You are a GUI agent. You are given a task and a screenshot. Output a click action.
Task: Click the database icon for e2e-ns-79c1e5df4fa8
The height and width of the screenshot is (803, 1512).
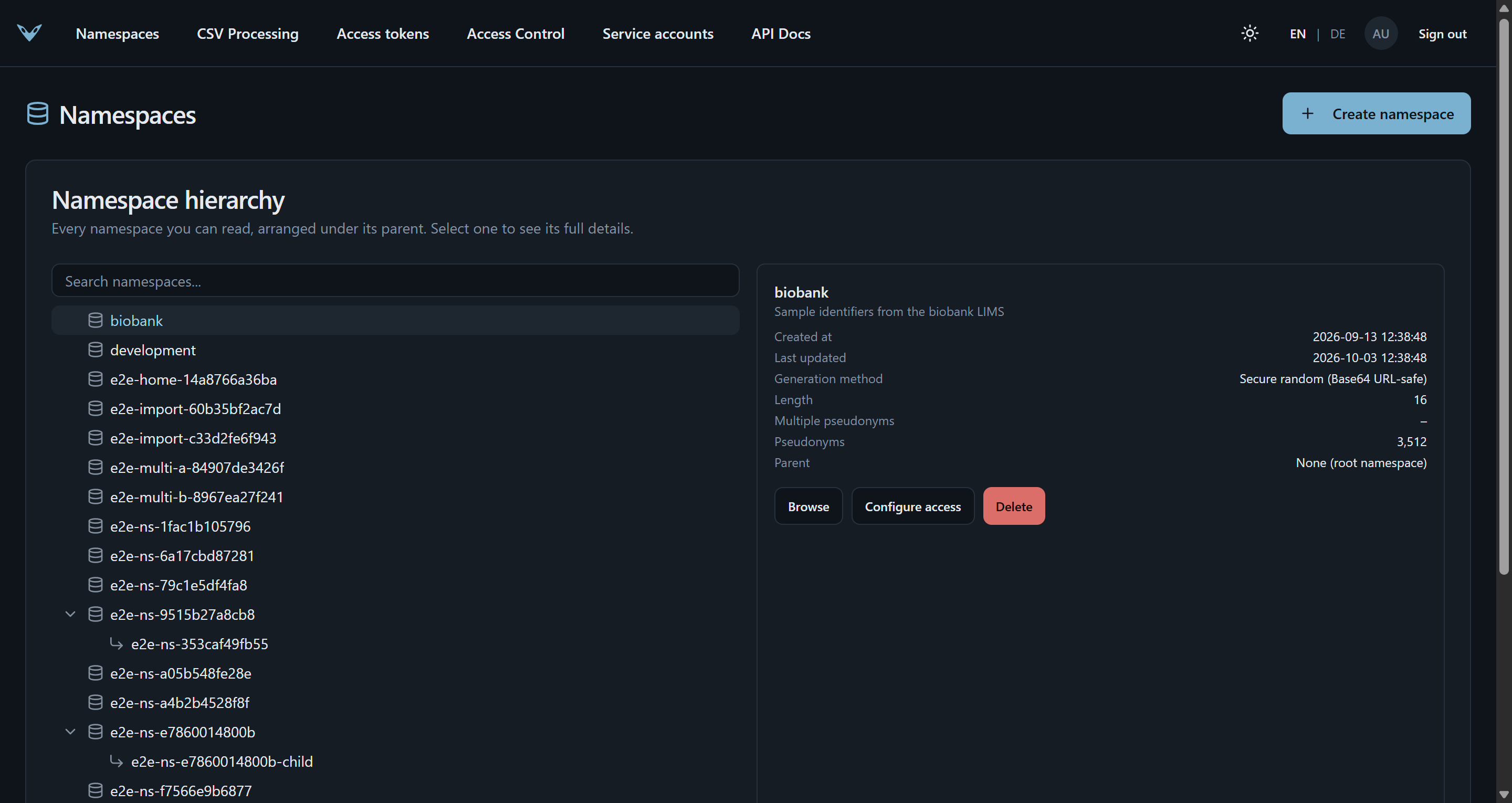tap(95, 585)
